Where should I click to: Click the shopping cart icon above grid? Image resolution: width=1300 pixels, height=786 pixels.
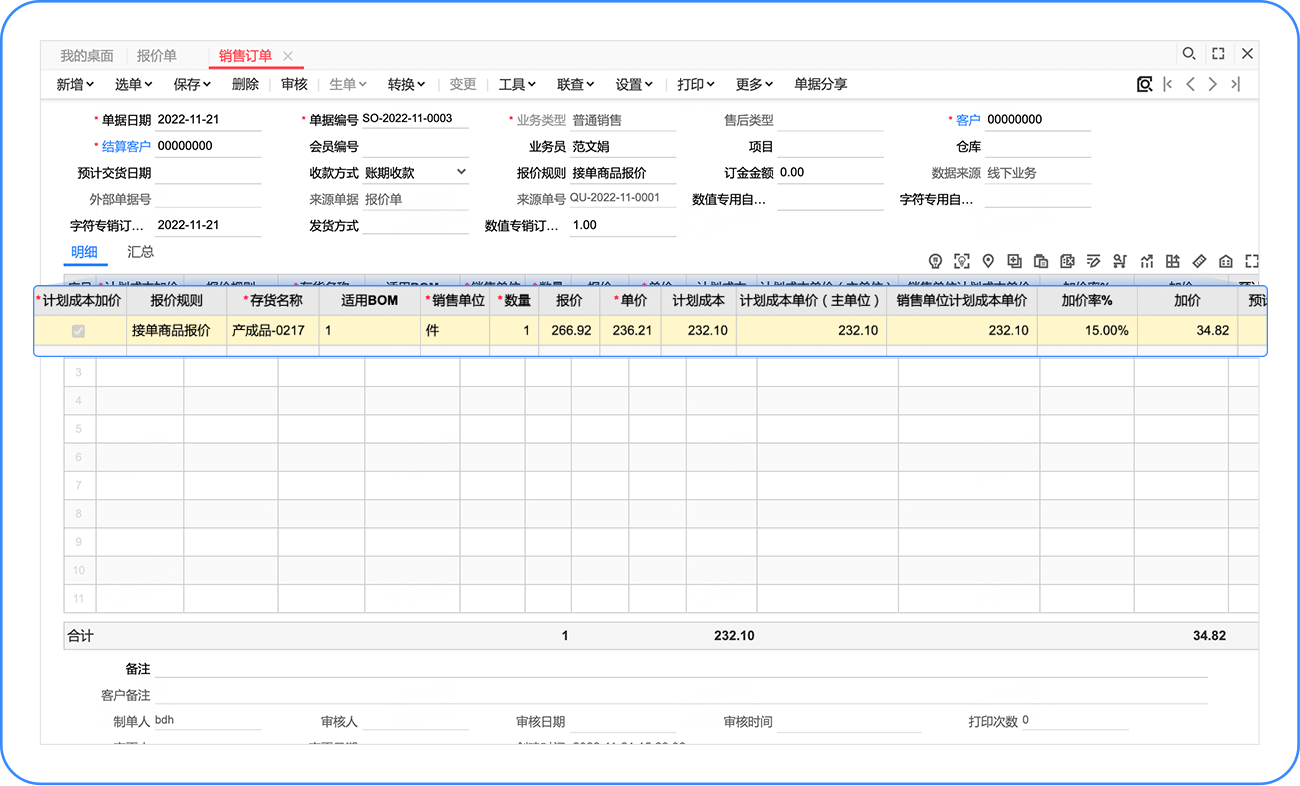pos(1120,262)
